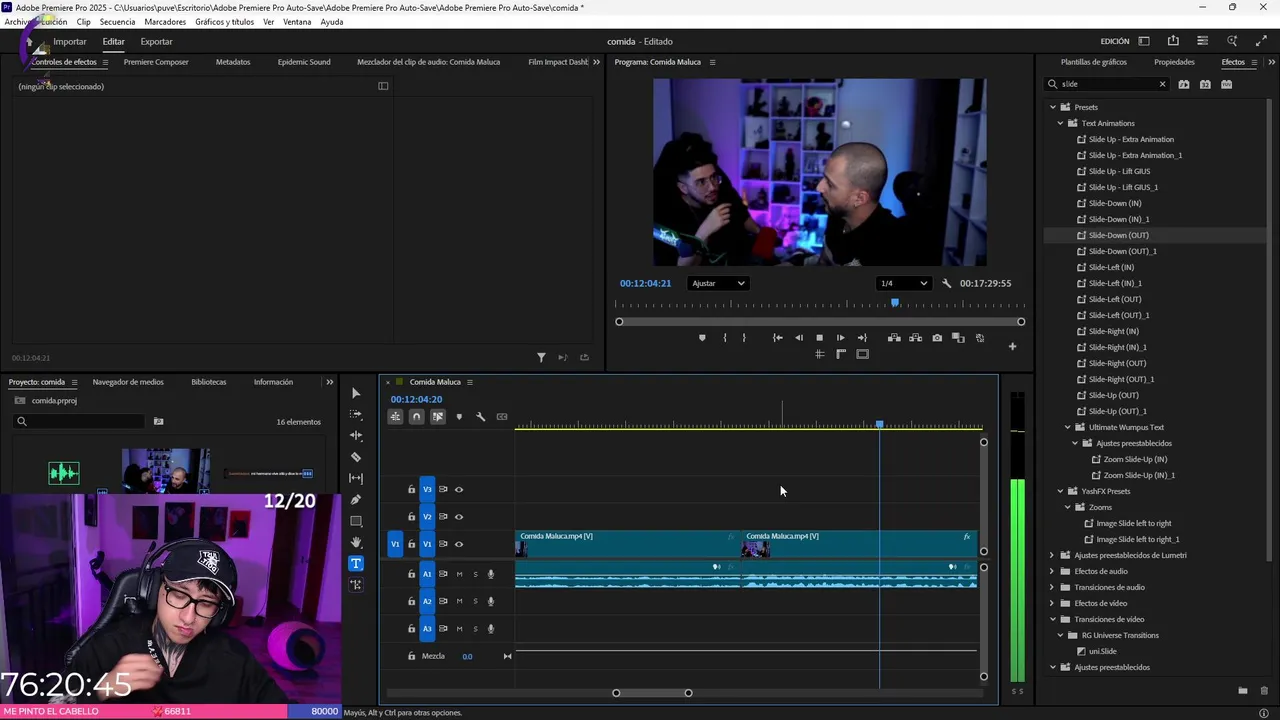Toggle lock on V3 track
This screenshot has height=720, width=1280.
point(411,490)
